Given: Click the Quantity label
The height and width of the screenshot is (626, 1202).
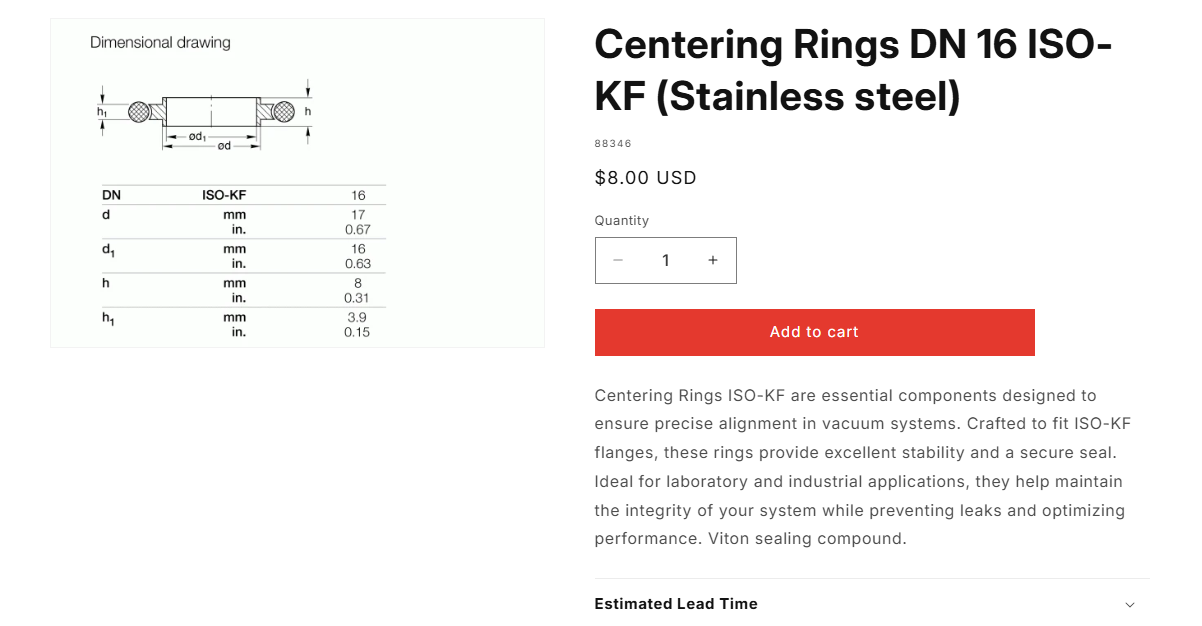Looking at the screenshot, I should point(622,220).
